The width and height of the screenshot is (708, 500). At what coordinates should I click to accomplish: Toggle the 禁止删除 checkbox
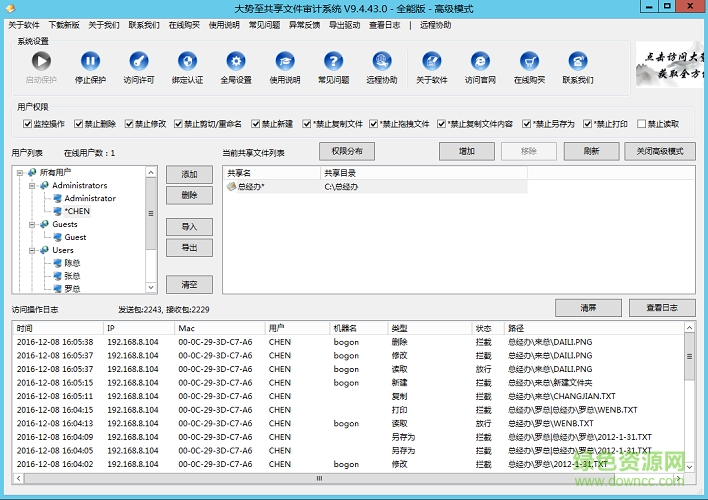78,125
